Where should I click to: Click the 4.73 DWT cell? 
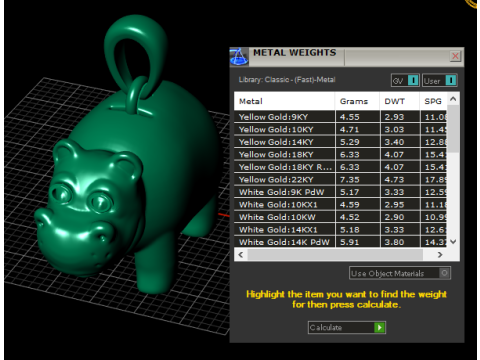coord(400,179)
